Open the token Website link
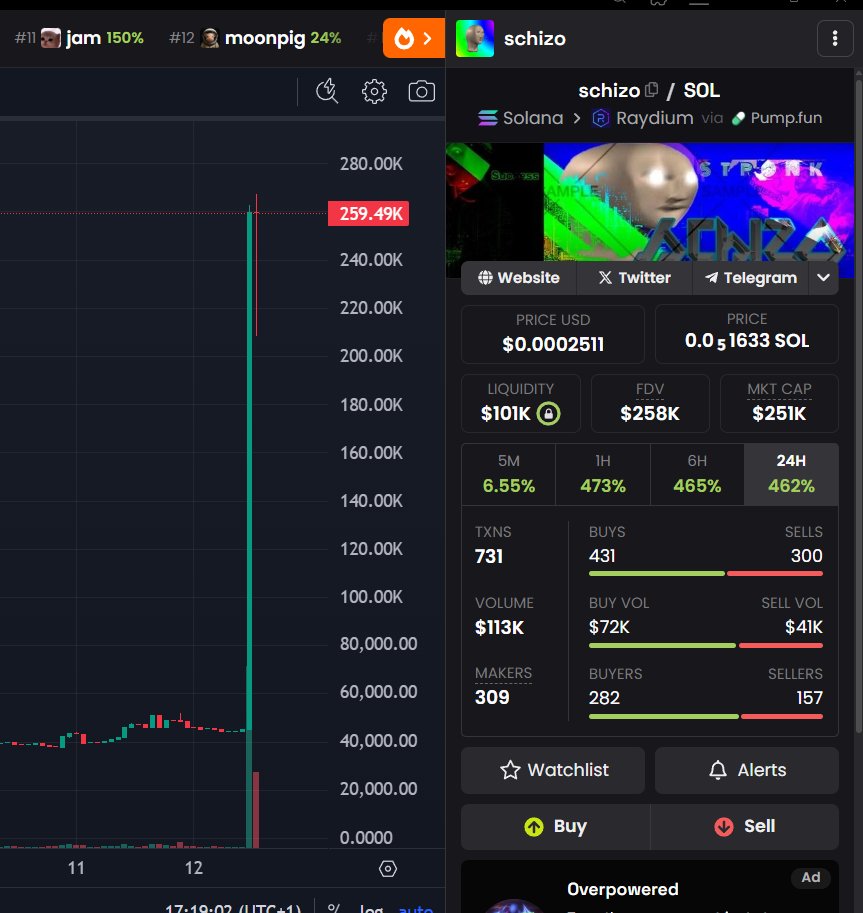 pyautogui.click(x=519, y=278)
